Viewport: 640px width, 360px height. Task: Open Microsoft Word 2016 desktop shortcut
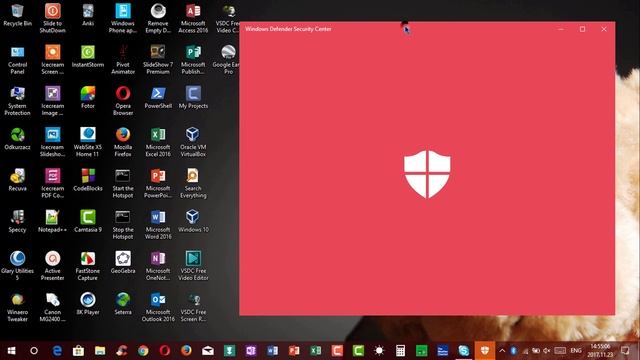(x=158, y=224)
